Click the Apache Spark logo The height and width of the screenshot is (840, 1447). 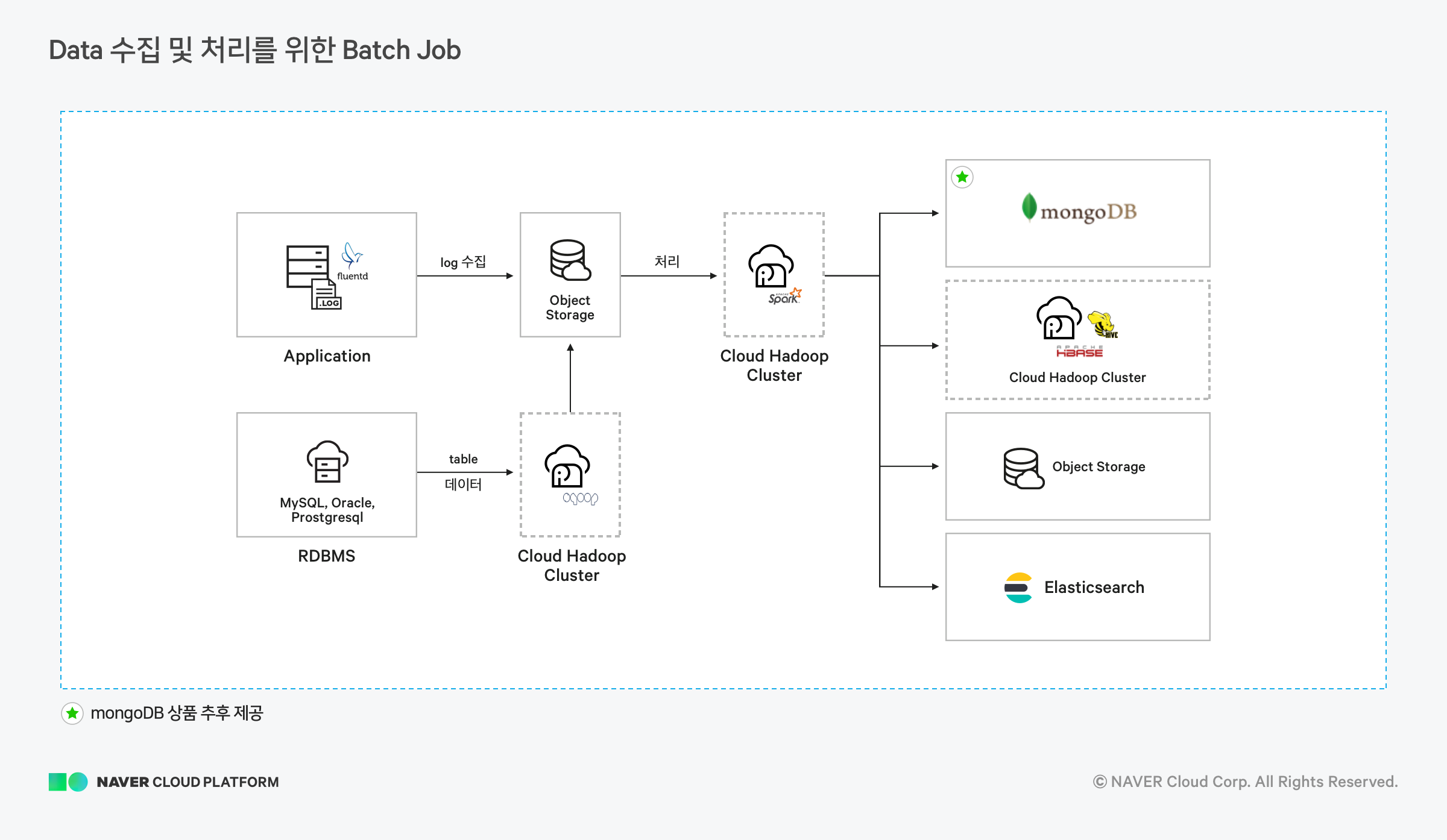[x=784, y=296]
